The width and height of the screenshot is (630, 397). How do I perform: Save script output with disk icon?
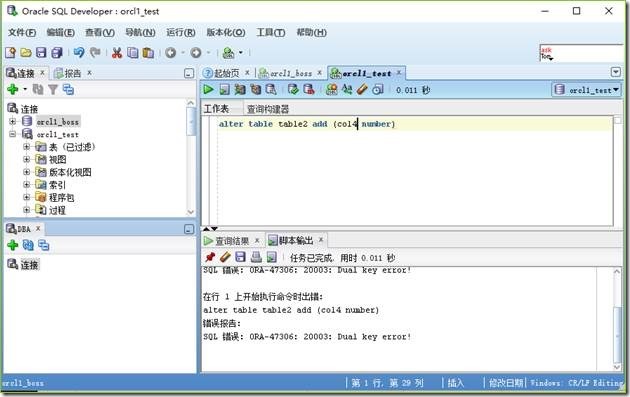coord(240,257)
